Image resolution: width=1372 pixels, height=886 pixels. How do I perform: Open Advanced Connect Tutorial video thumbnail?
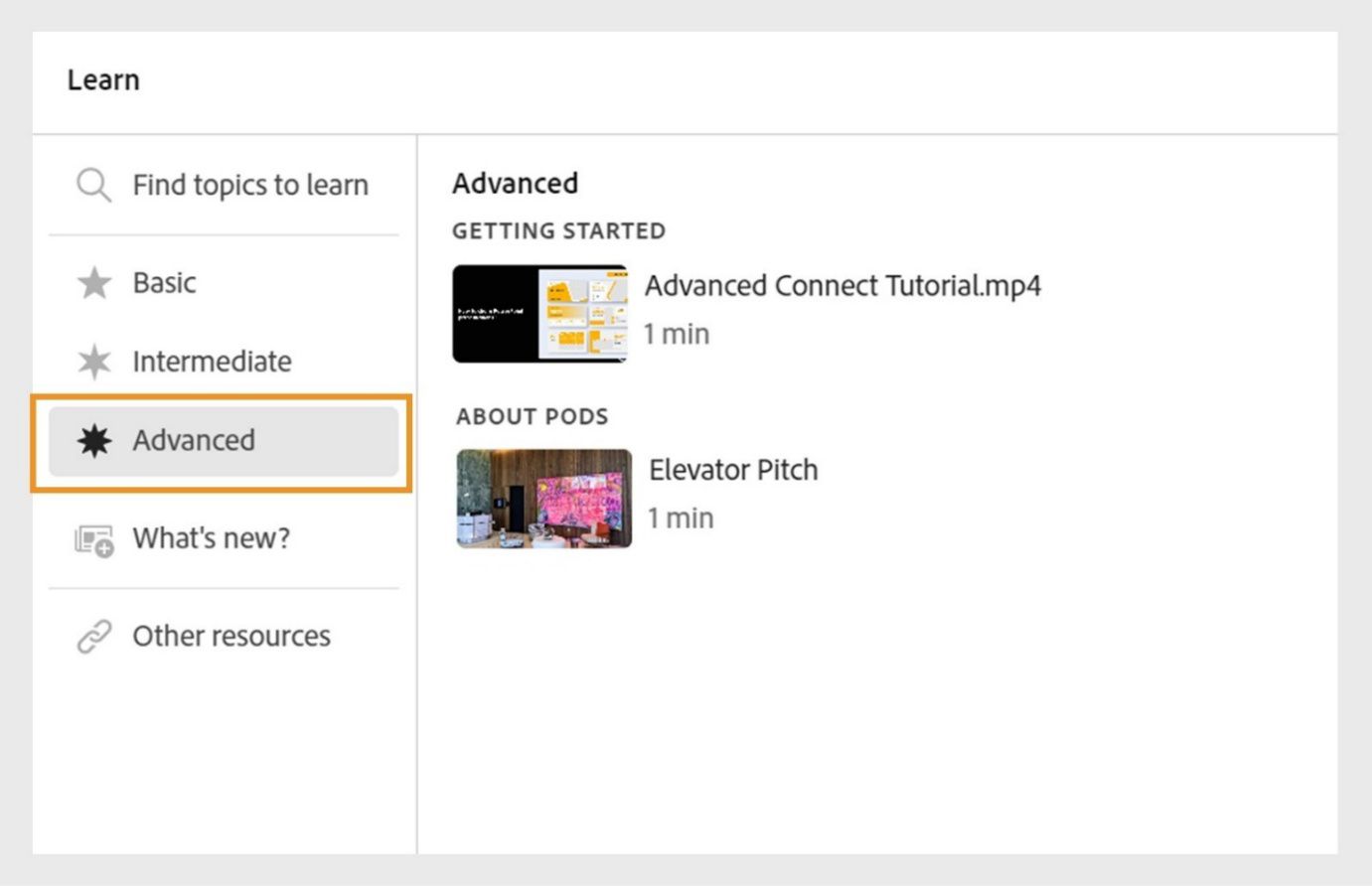coord(539,314)
